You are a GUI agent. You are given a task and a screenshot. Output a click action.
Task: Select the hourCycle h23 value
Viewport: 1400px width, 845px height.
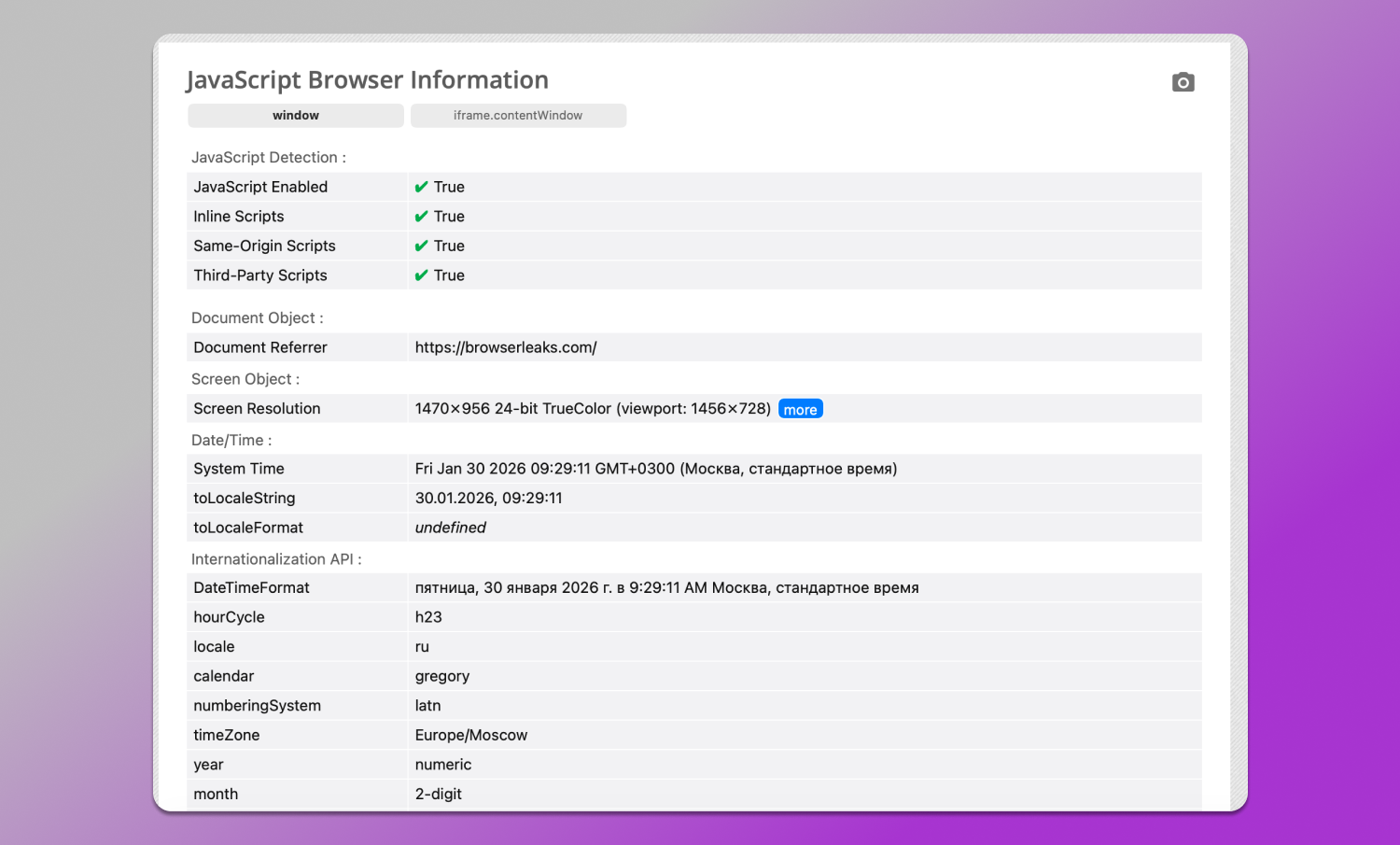pos(428,616)
